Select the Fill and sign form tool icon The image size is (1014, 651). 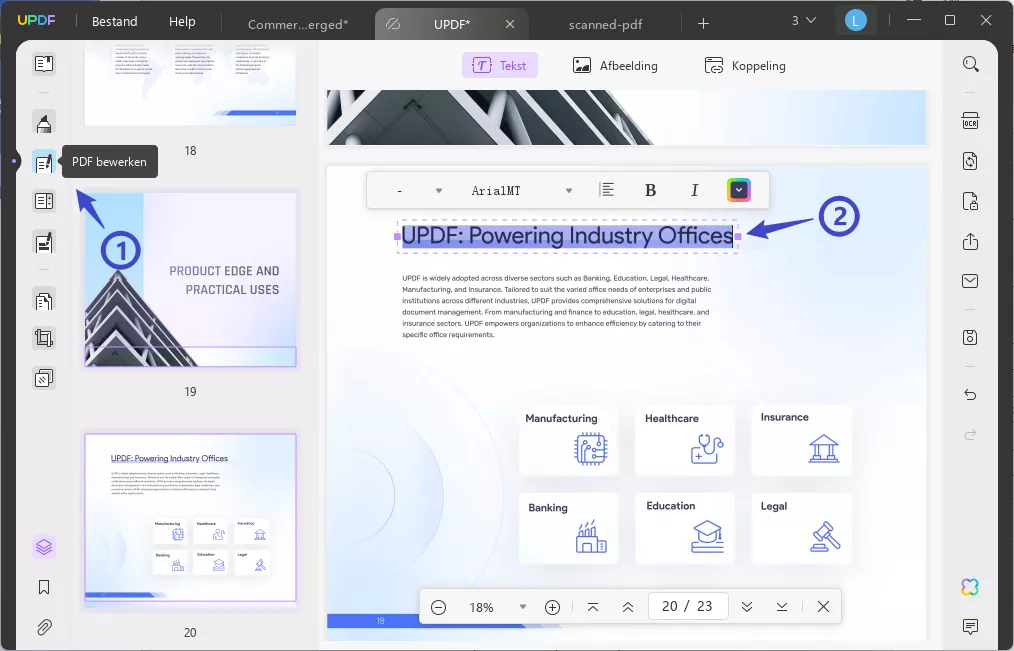pos(44,242)
